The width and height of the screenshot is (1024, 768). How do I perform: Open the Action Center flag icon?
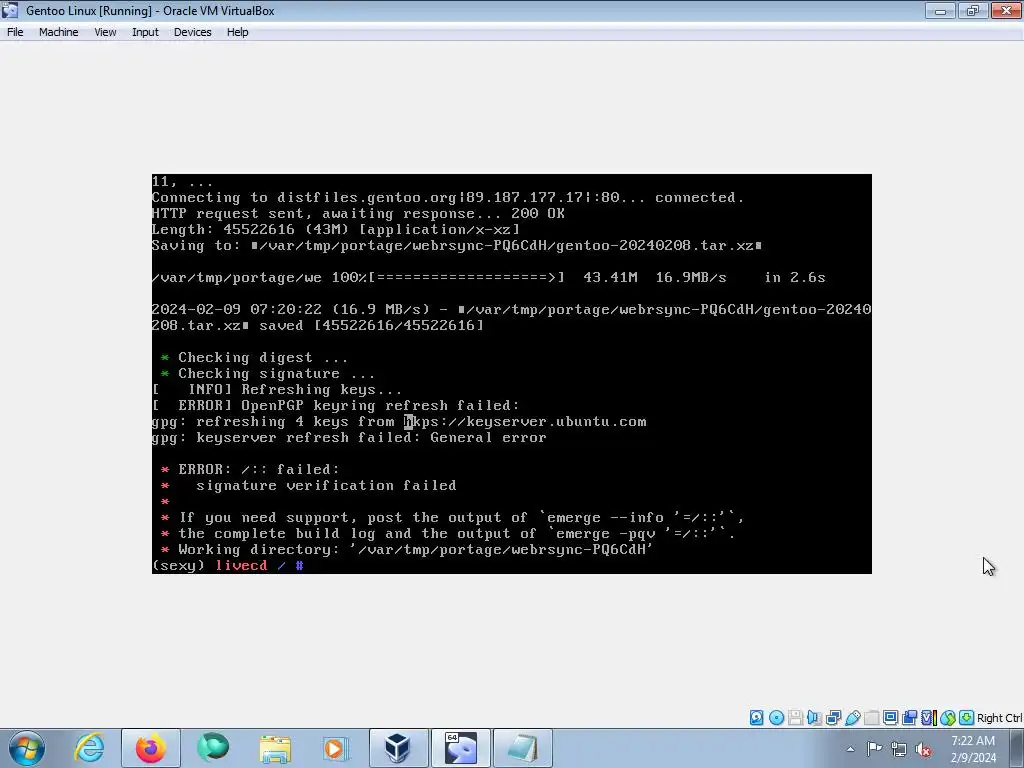874,748
